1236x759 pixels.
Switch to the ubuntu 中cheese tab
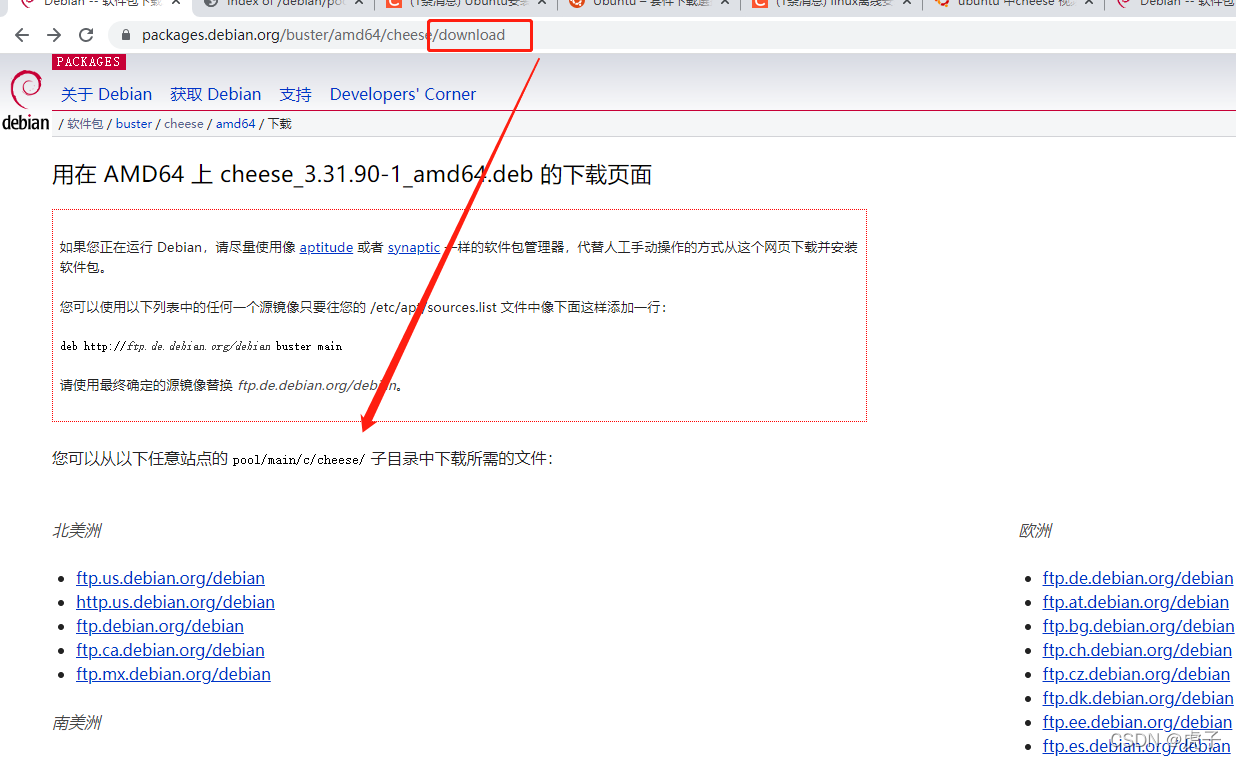coord(1012,3)
